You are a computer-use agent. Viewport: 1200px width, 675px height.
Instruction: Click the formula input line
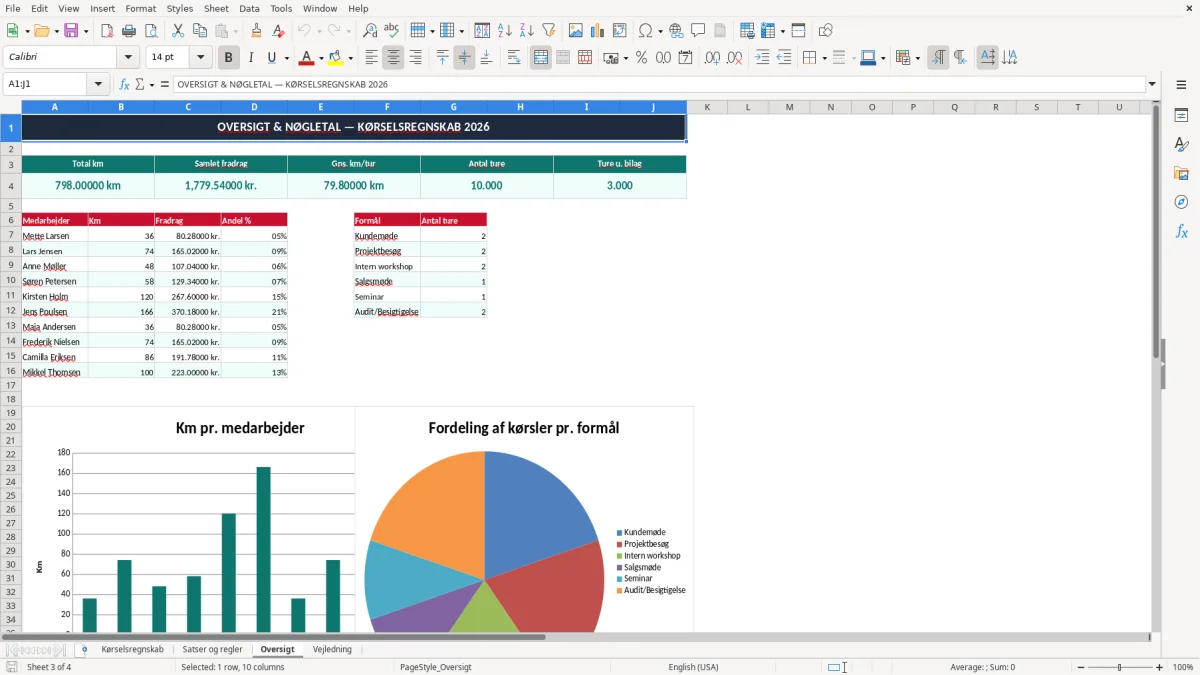[x=660, y=84]
